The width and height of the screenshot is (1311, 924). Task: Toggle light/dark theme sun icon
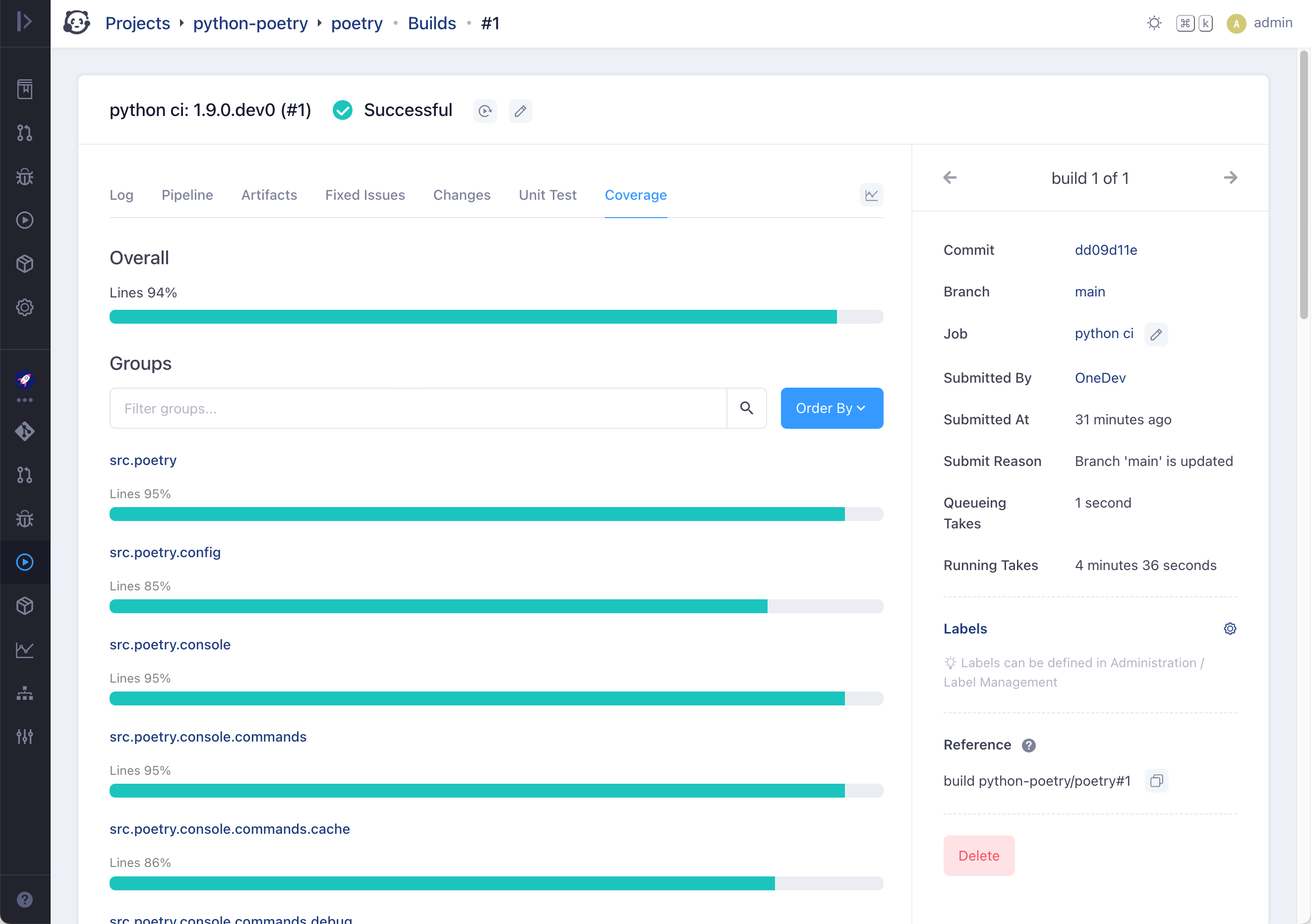tap(1154, 23)
